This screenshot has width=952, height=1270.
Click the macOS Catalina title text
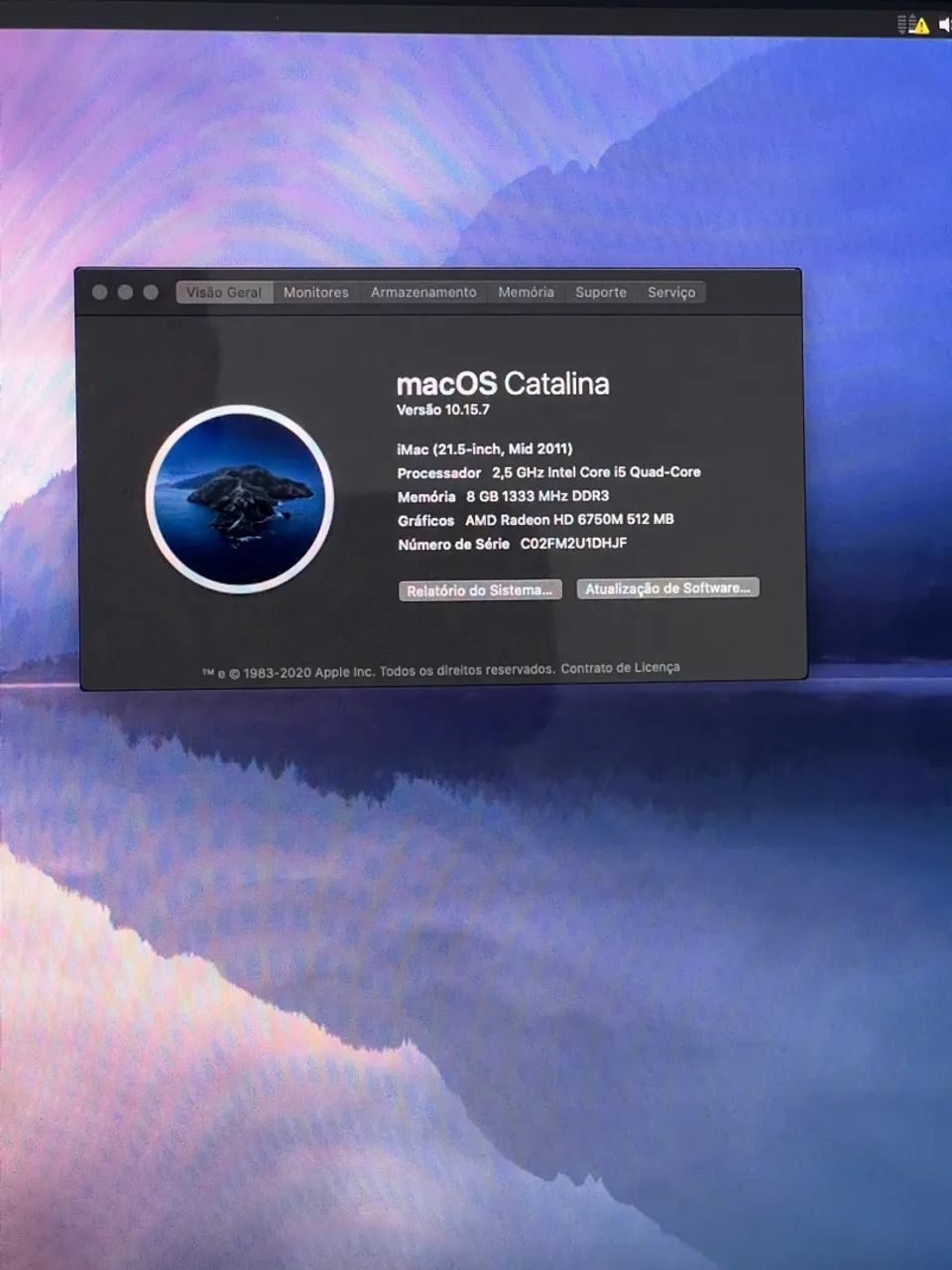click(x=504, y=384)
